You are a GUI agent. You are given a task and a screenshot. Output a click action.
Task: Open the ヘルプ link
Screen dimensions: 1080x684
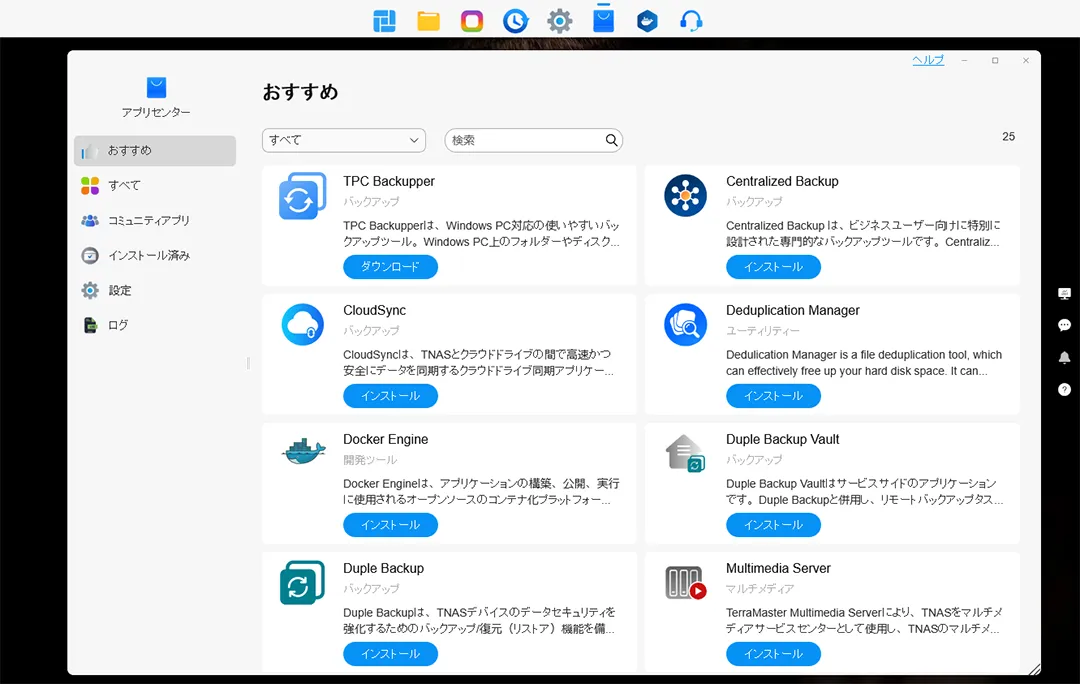tap(927, 60)
